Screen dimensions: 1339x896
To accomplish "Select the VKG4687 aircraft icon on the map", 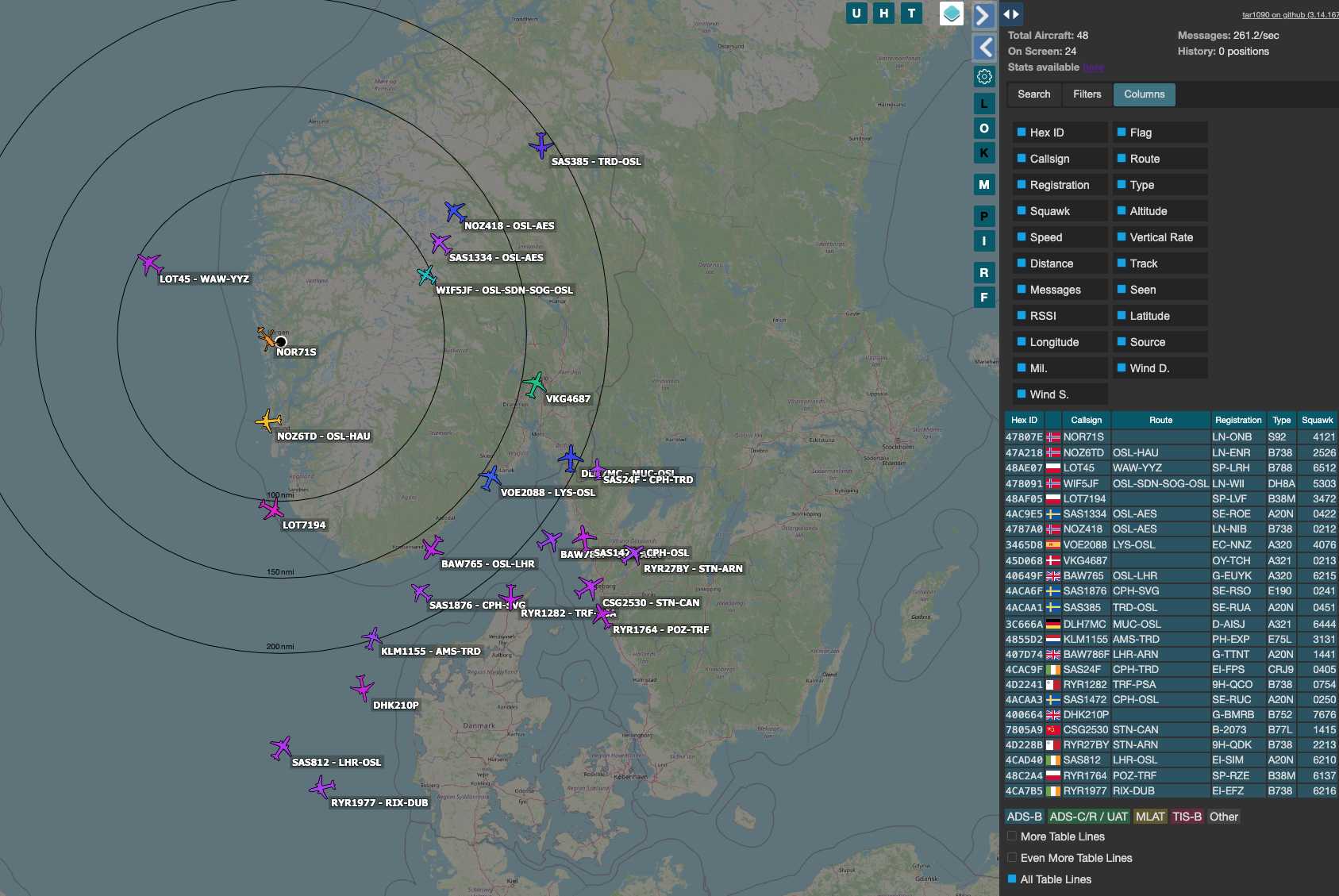I will point(535,384).
